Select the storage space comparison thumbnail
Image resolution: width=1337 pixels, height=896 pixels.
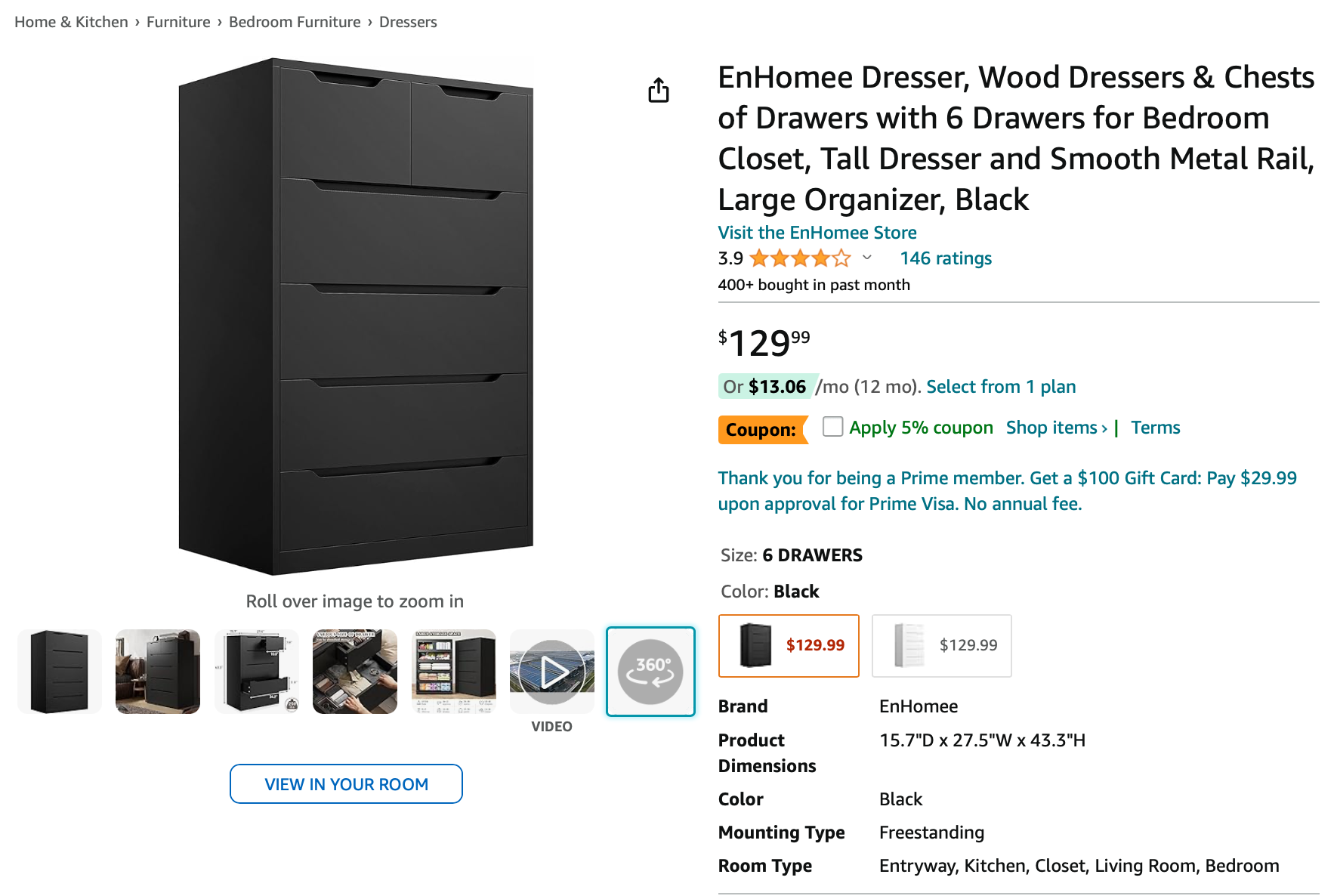click(454, 672)
